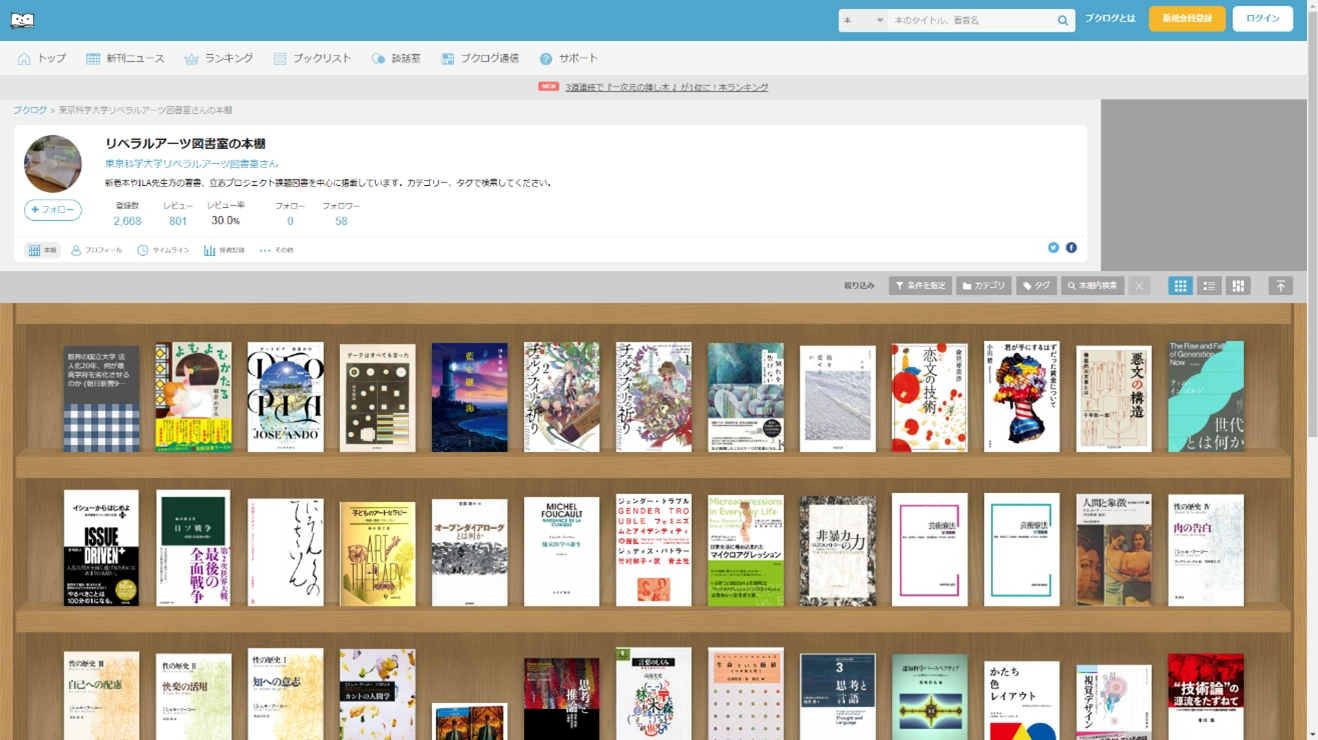Open the 肉の告白 book cover
The height and width of the screenshot is (740, 1318).
(1206, 550)
